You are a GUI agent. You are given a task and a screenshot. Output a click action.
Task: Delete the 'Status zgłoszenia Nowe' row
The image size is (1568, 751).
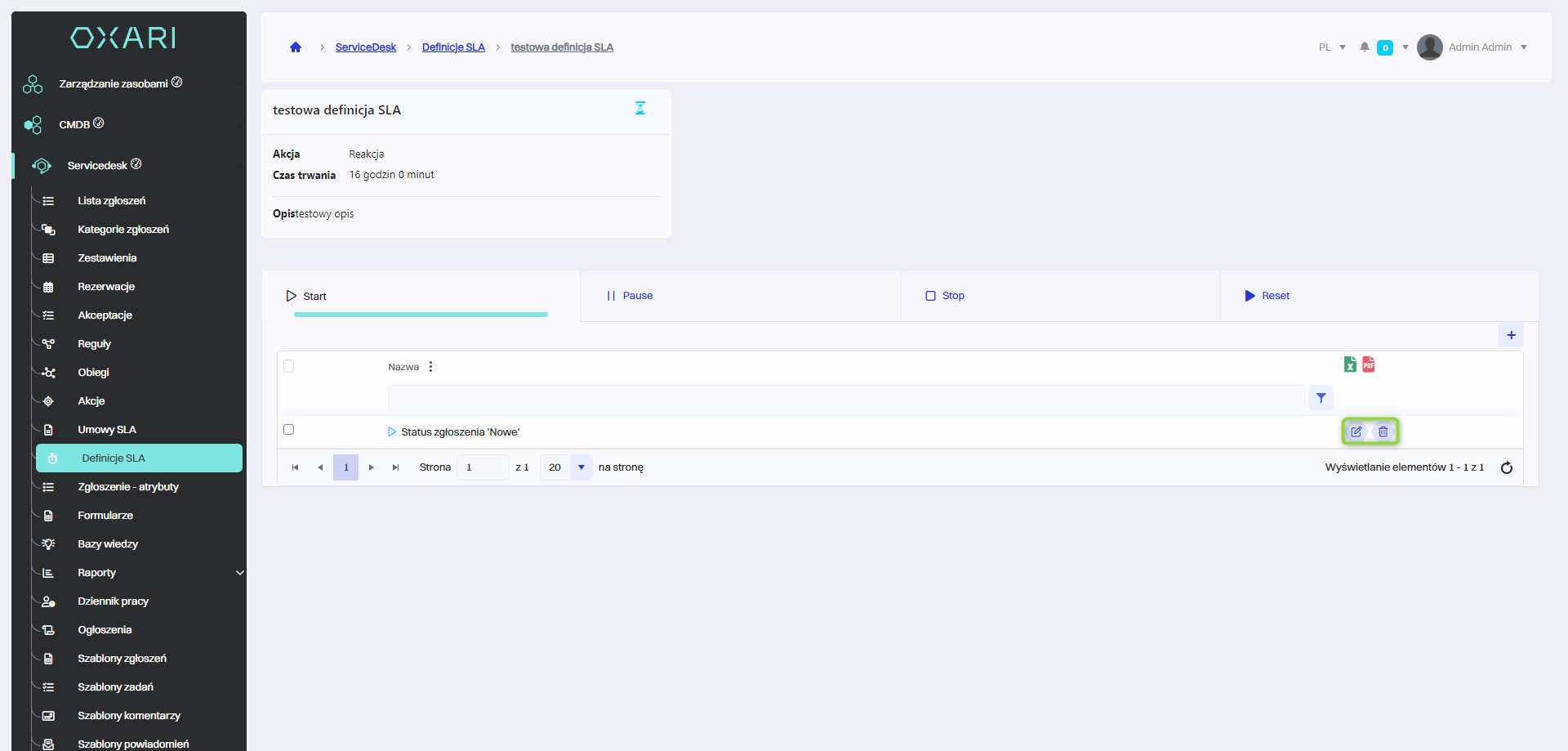point(1383,431)
